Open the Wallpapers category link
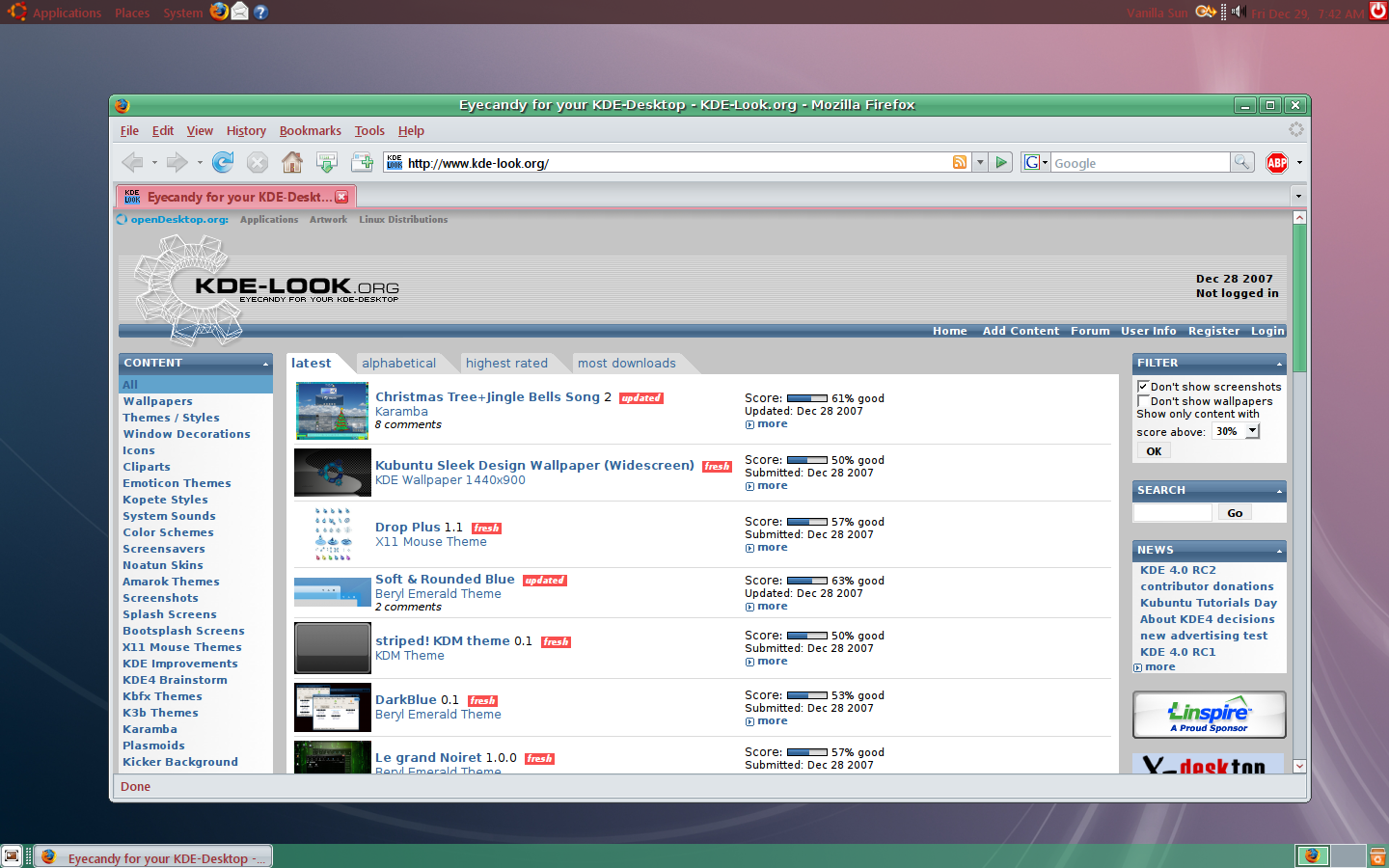Screen dimensions: 1389x868 (x=157, y=401)
